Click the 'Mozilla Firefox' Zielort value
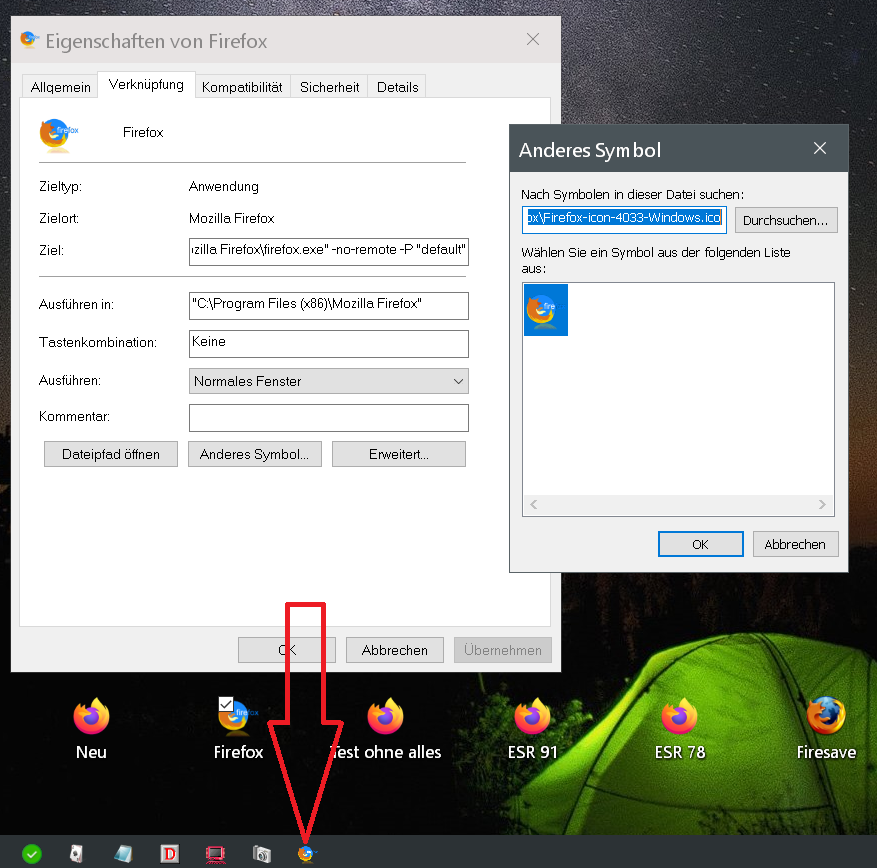 pos(232,218)
